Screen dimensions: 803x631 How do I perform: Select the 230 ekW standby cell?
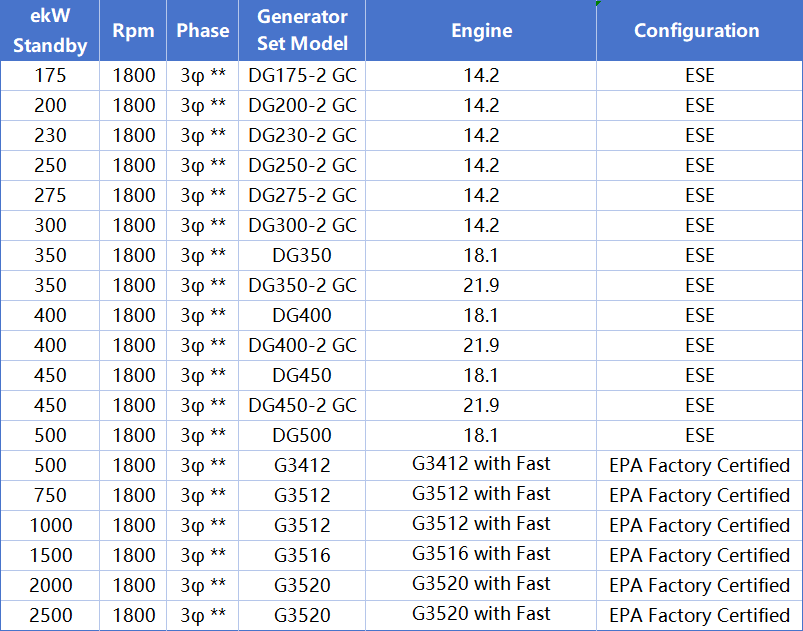[50, 136]
